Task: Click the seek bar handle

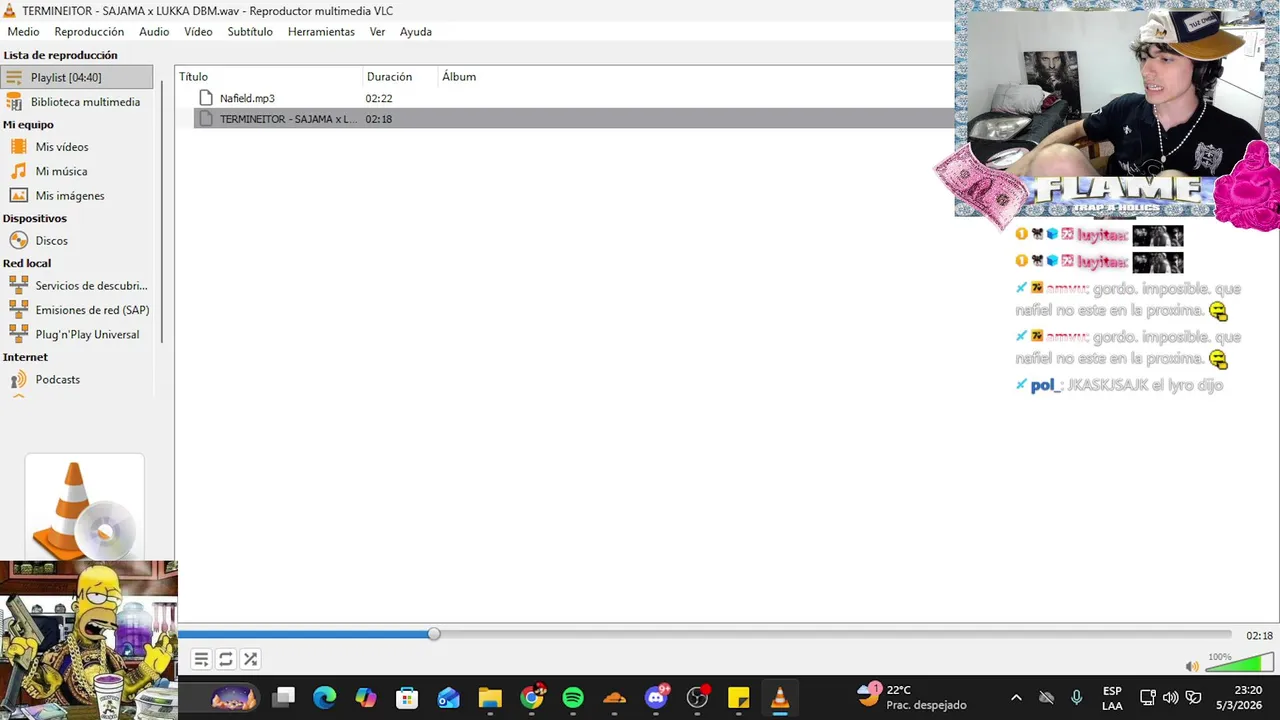Action: point(433,634)
